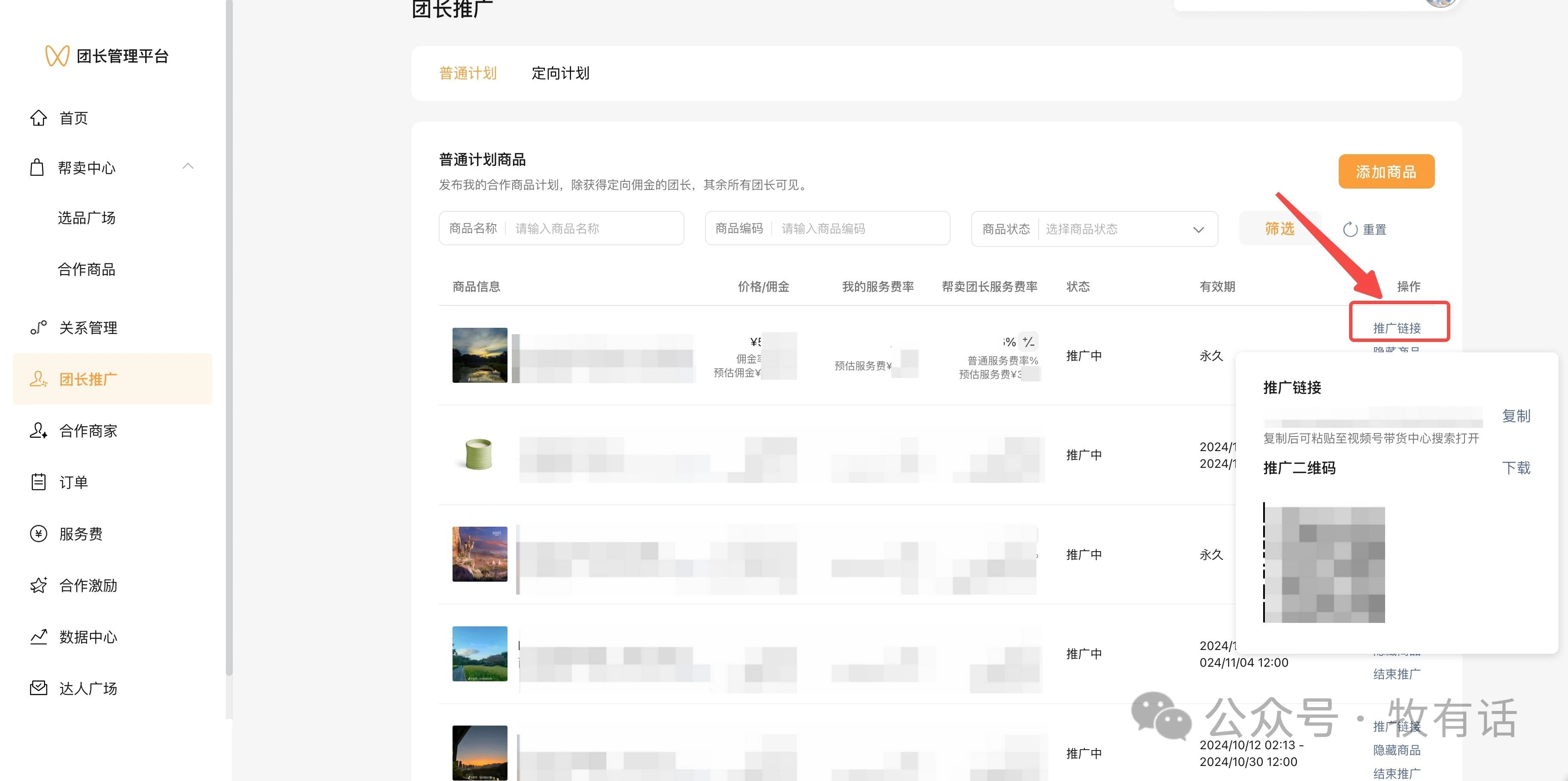This screenshot has height=781, width=1568.
Task: Open 合作商品 in the sidebar
Action: point(86,269)
